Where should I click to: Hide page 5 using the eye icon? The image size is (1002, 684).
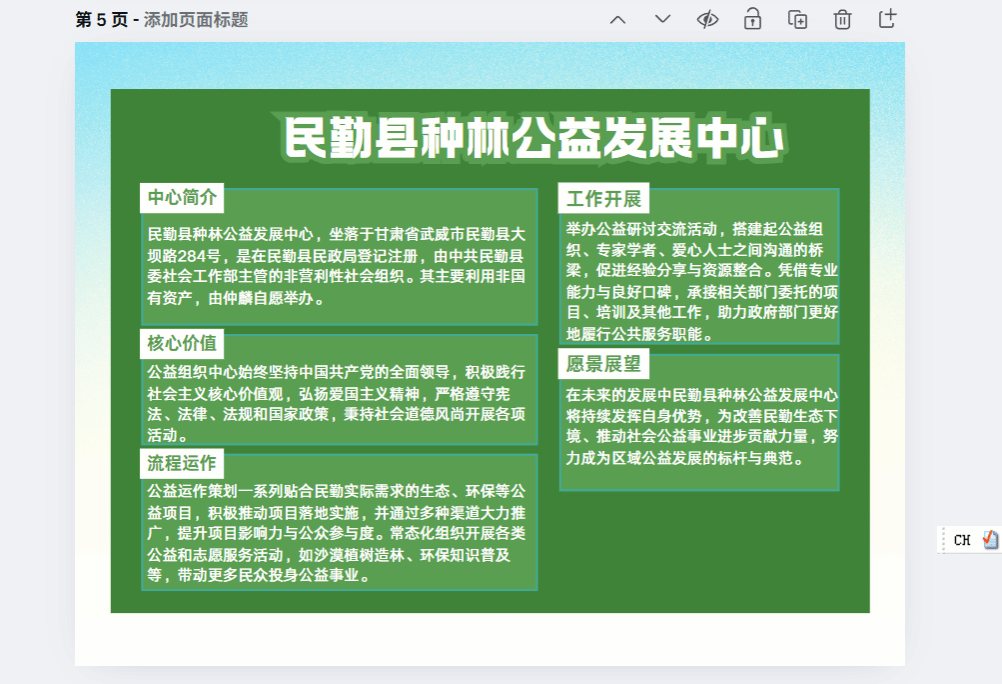click(707, 19)
